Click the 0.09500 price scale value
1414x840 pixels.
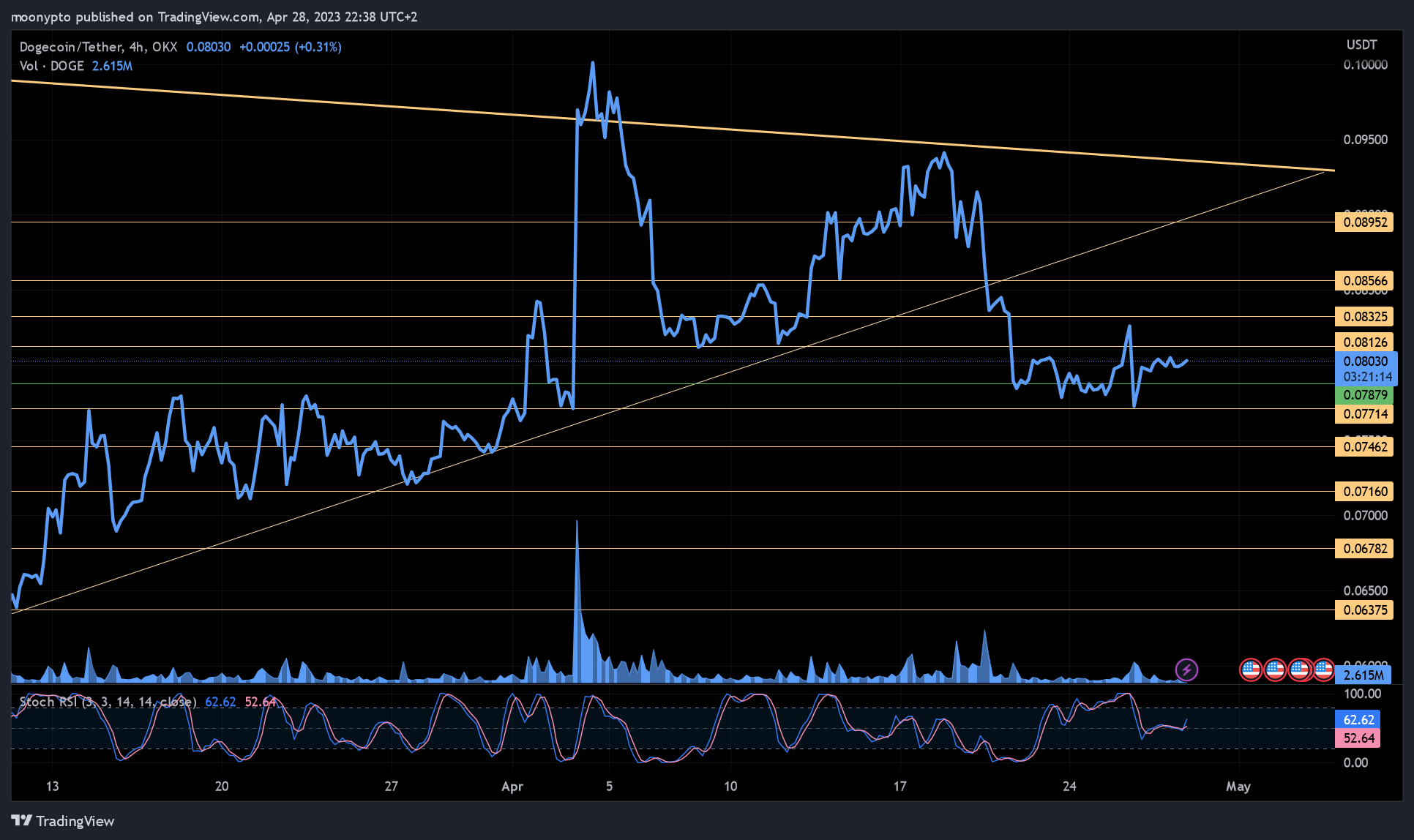point(1365,139)
